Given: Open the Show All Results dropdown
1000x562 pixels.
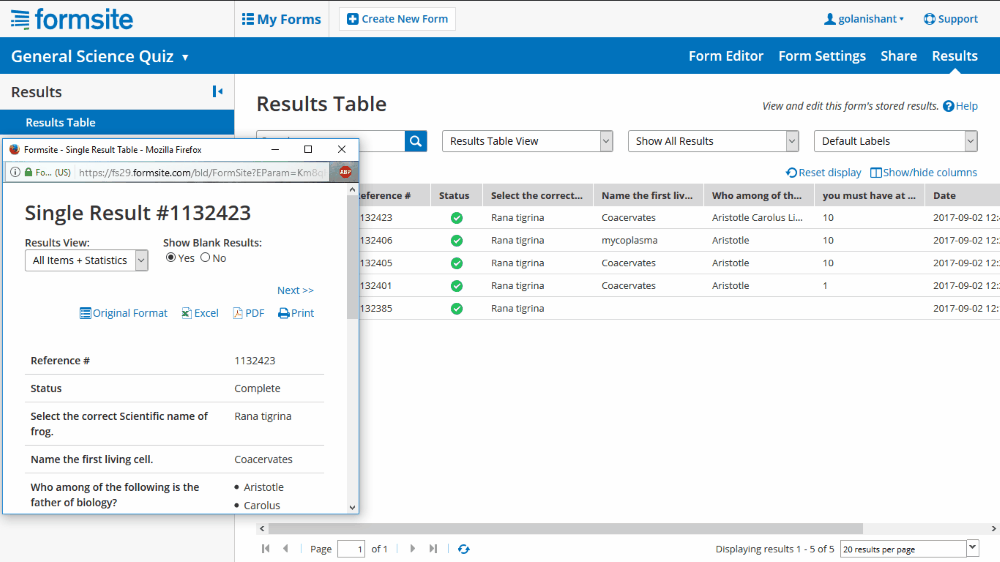Looking at the screenshot, I should [713, 141].
